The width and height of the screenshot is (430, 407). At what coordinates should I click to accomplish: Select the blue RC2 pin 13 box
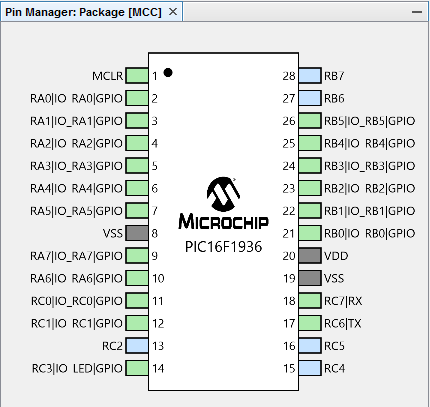pos(137,346)
